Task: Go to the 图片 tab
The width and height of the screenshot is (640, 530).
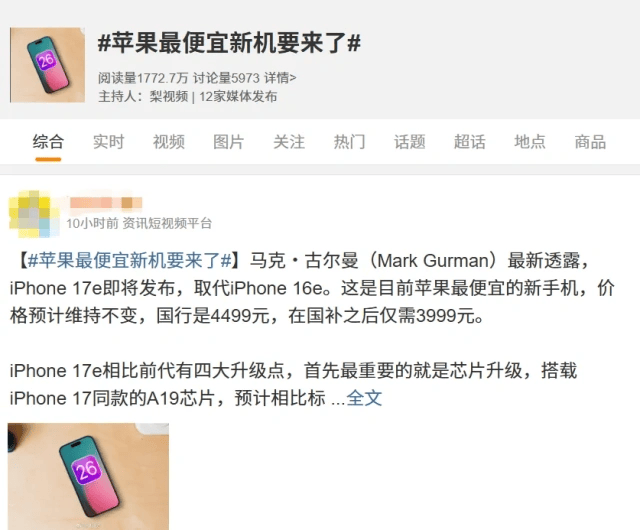Action: 229,142
